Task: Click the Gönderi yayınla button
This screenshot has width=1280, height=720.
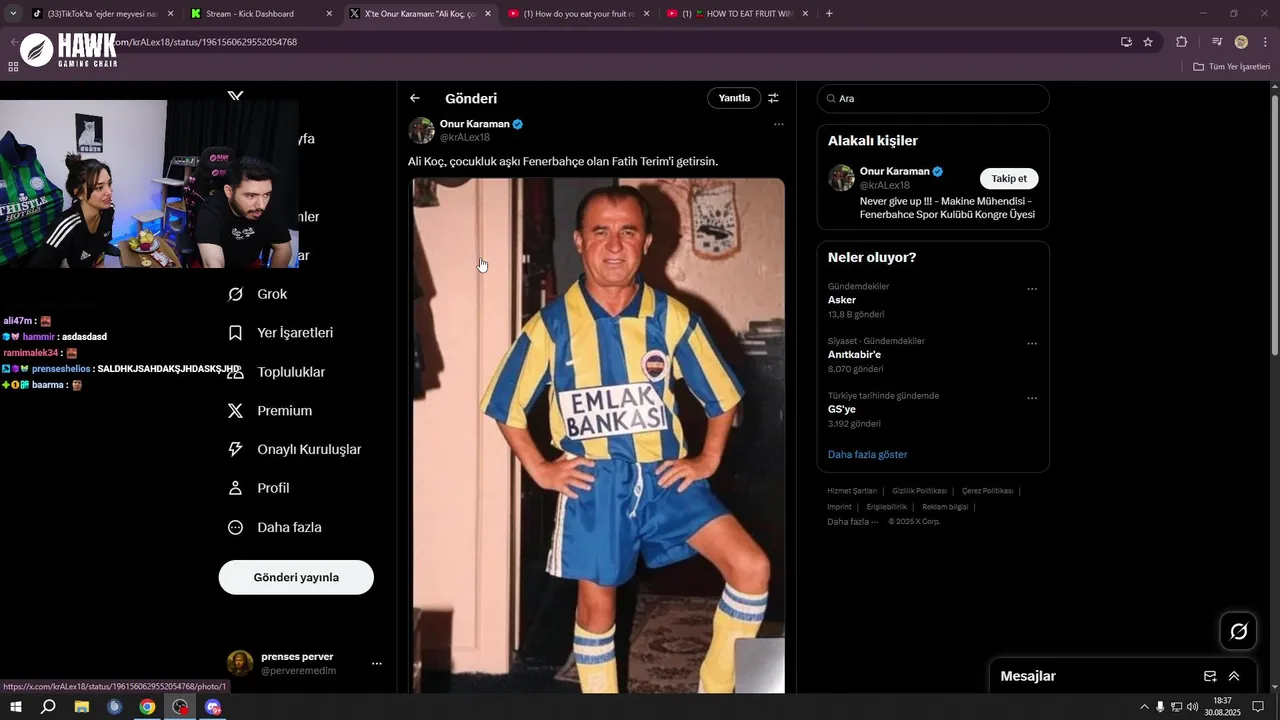Action: pyautogui.click(x=296, y=577)
